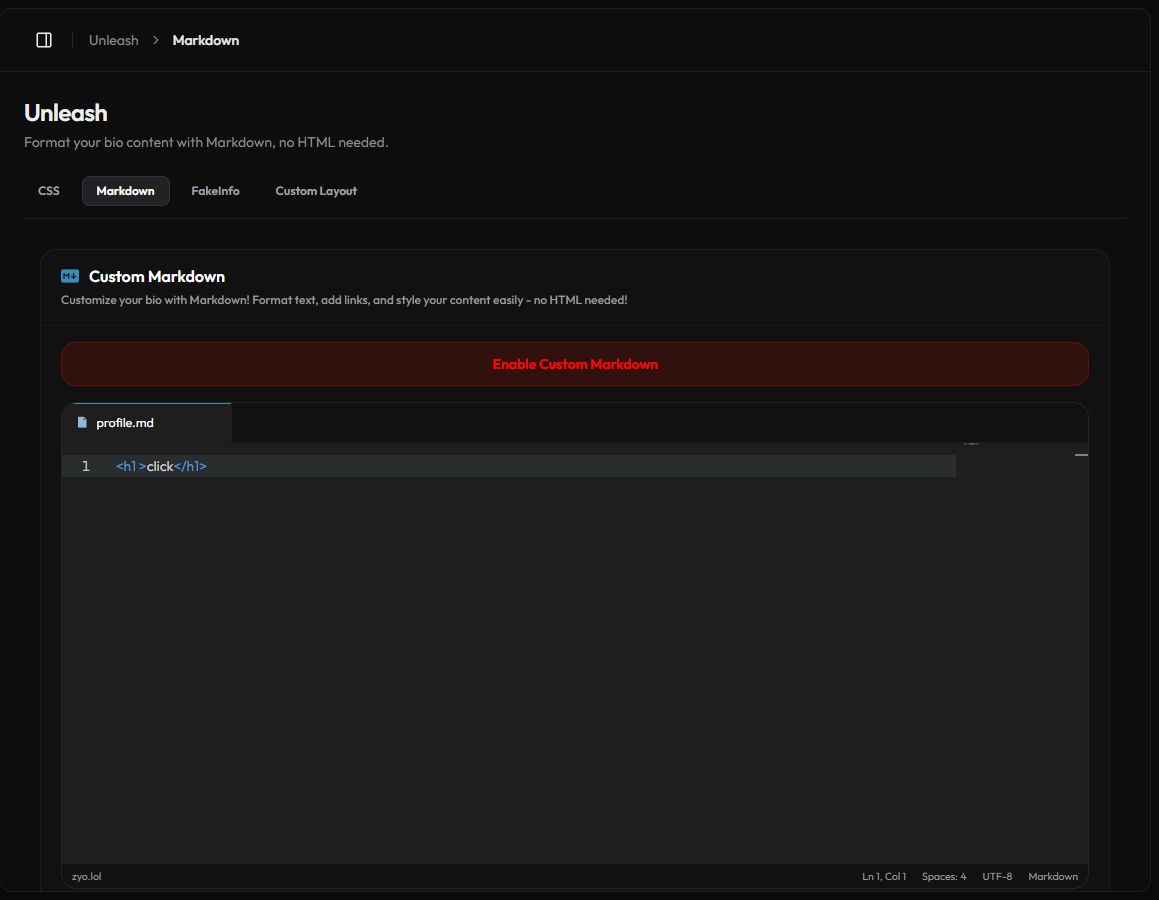Click the file icon on profile.md tab
This screenshot has height=900, width=1159.
click(82, 423)
